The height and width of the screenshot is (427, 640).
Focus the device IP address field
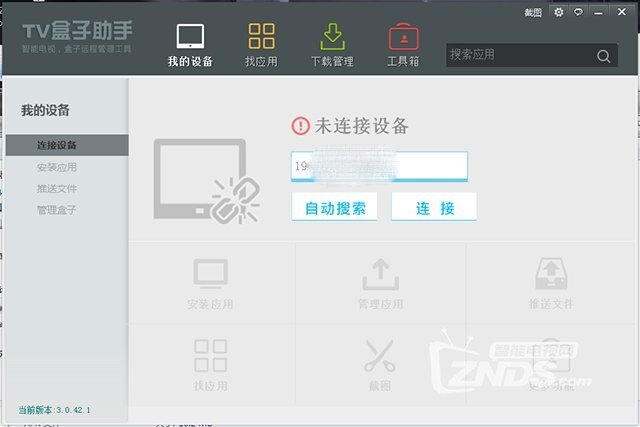pos(379,166)
